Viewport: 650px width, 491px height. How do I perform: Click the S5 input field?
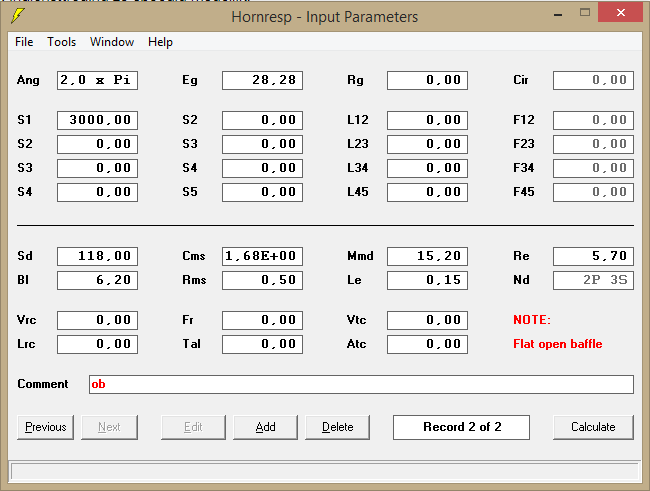pyautogui.click(x=262, y=192)
